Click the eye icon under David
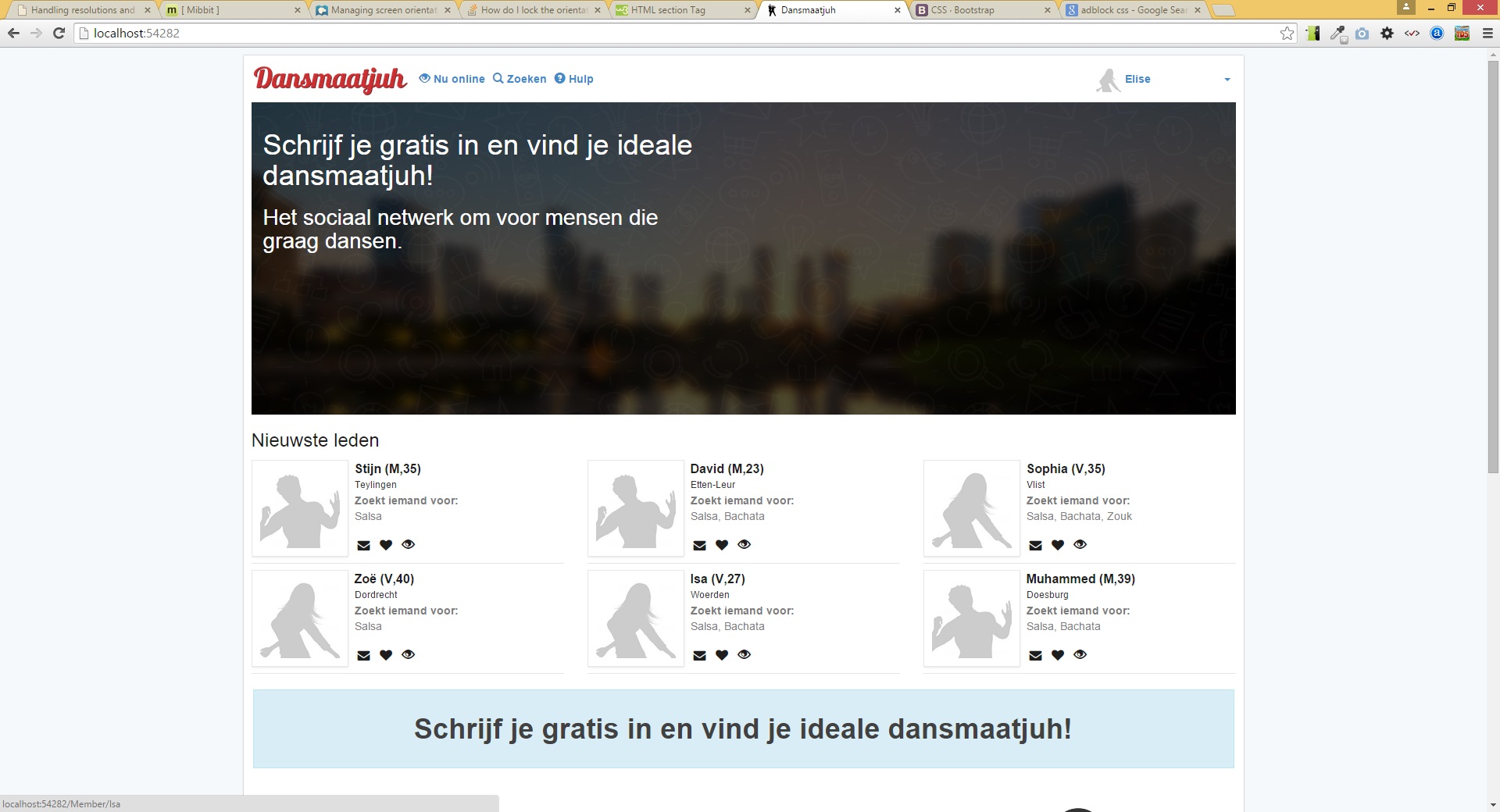The width and height of the screenshot is (1500, 812). (x=744, y=545)
